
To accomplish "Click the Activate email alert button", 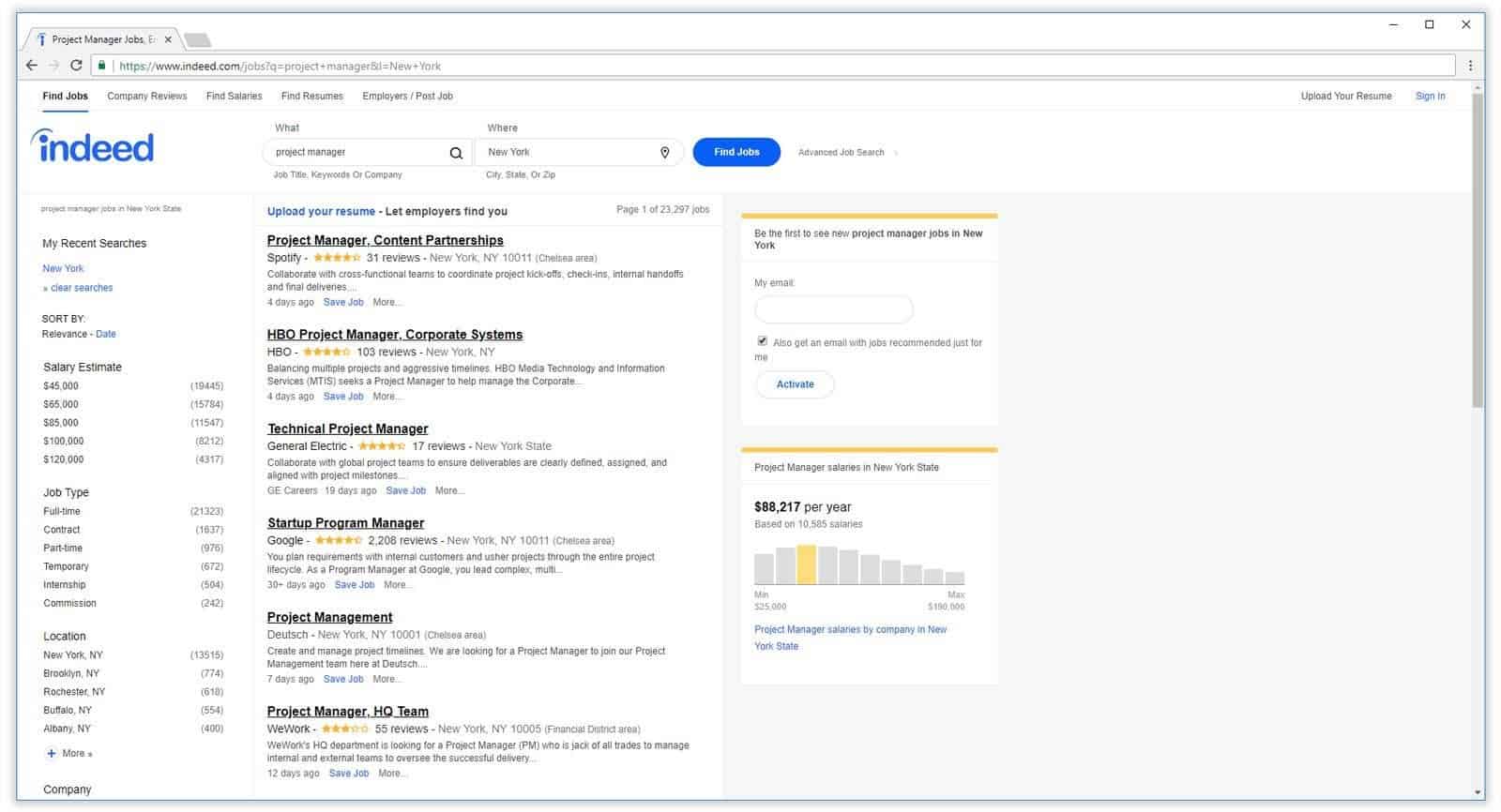I will pyautogui.click(x=795, y=384).
